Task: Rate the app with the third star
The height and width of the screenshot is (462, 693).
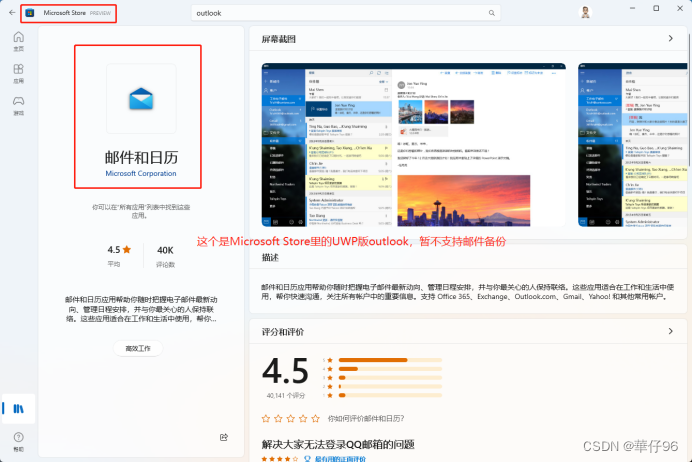Action: click(290, 418)
